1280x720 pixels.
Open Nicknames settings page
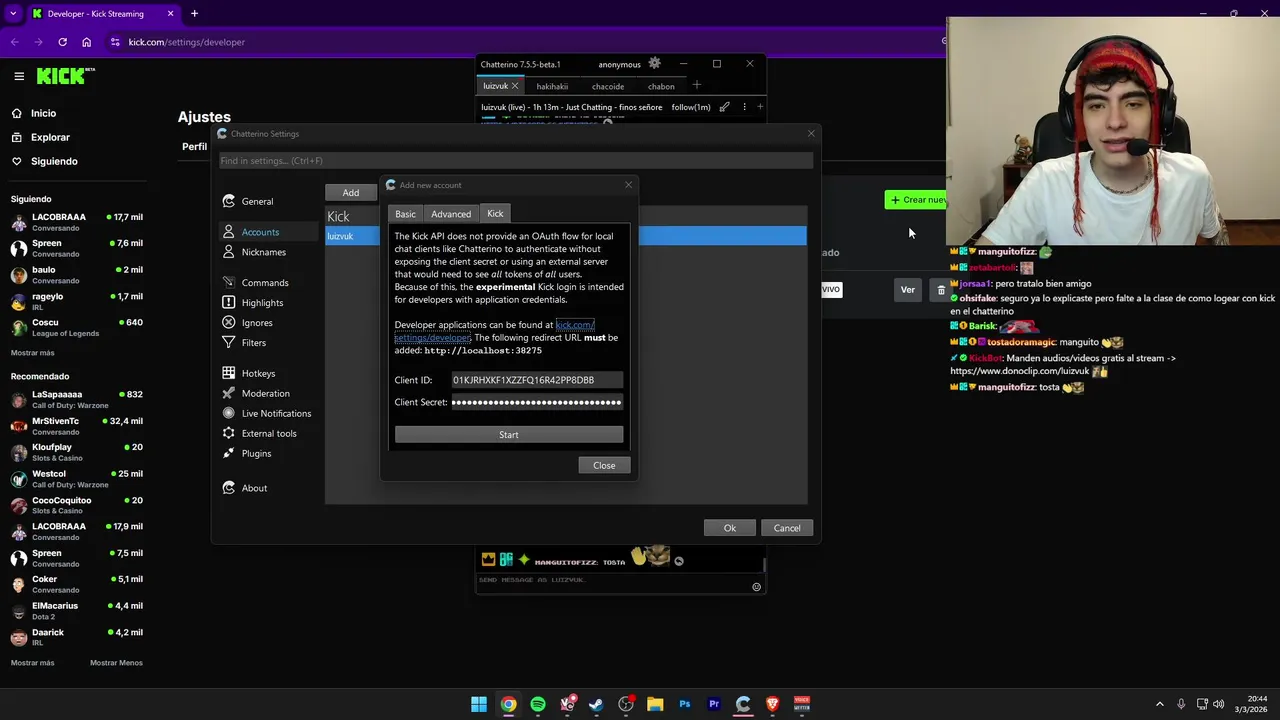click(x=264, y=252)
